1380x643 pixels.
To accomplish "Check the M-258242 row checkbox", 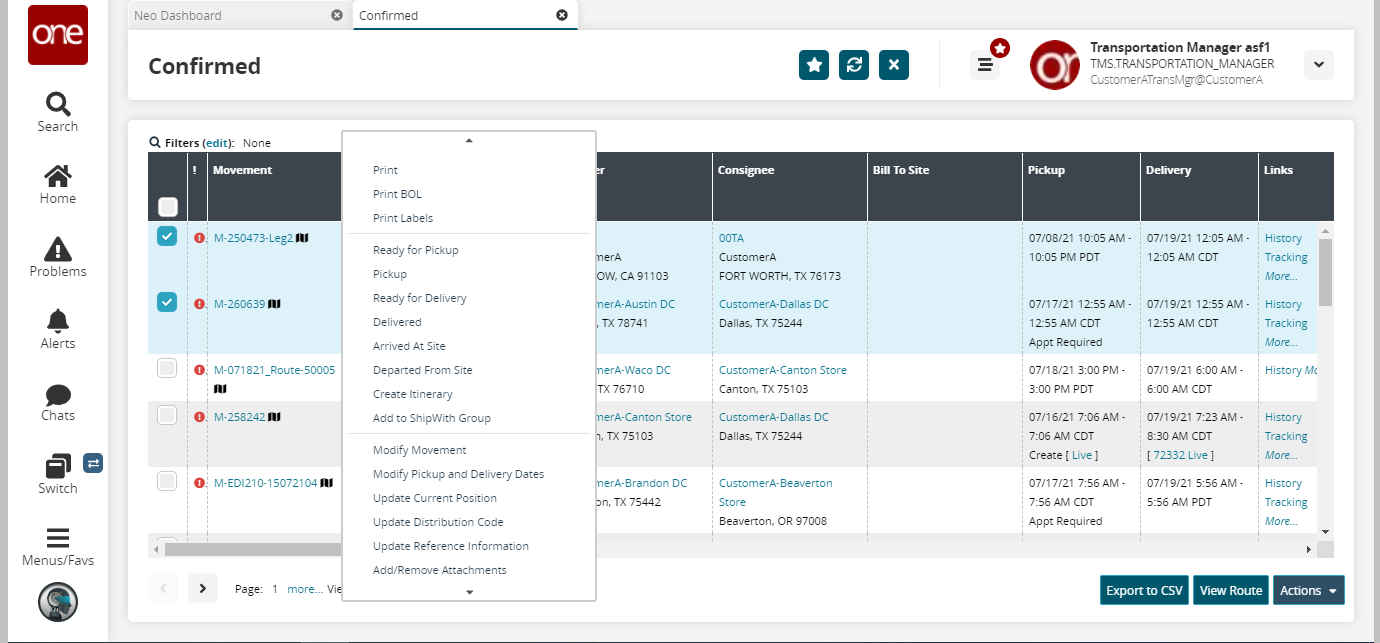I will pyautogui.click(x=167, y=415).
